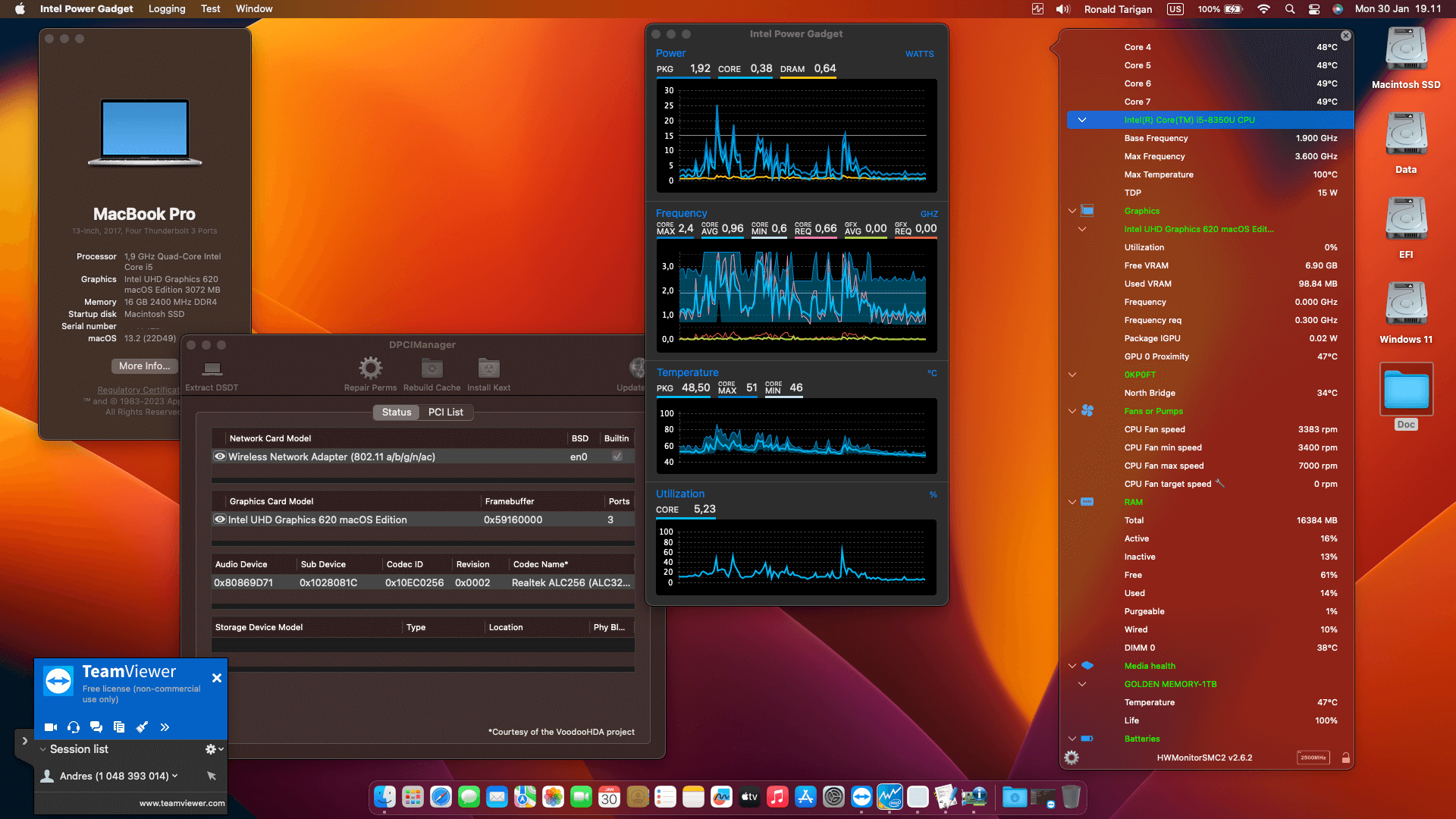The image size is (1456, 819).
Task: Open the Window menu
Action: [254, 9]
